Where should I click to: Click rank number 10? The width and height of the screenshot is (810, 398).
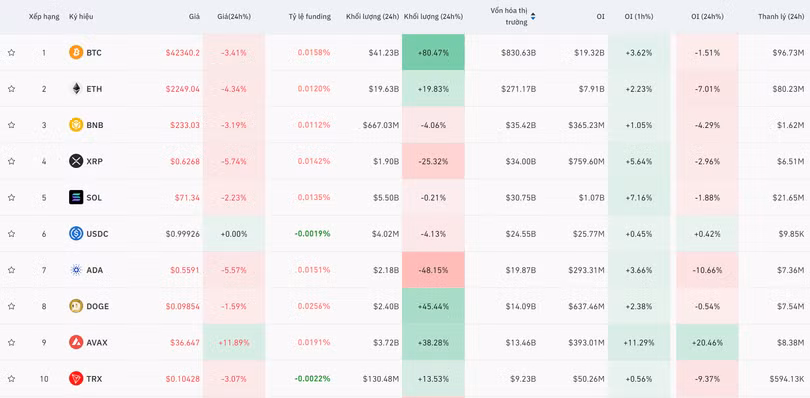click(44, 379)
